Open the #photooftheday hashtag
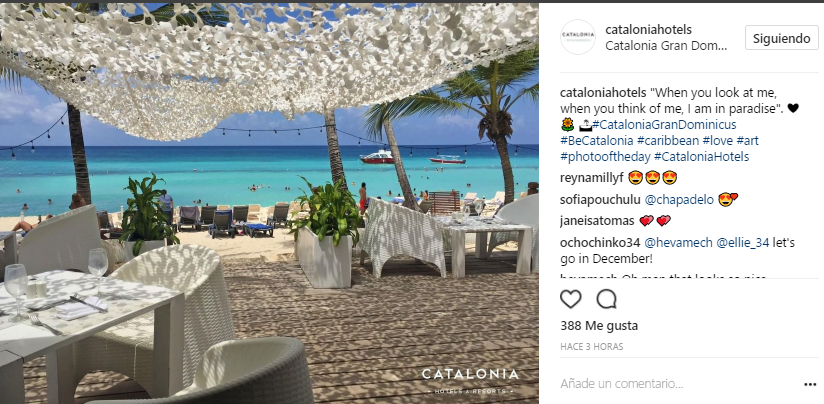 [605, 157]
